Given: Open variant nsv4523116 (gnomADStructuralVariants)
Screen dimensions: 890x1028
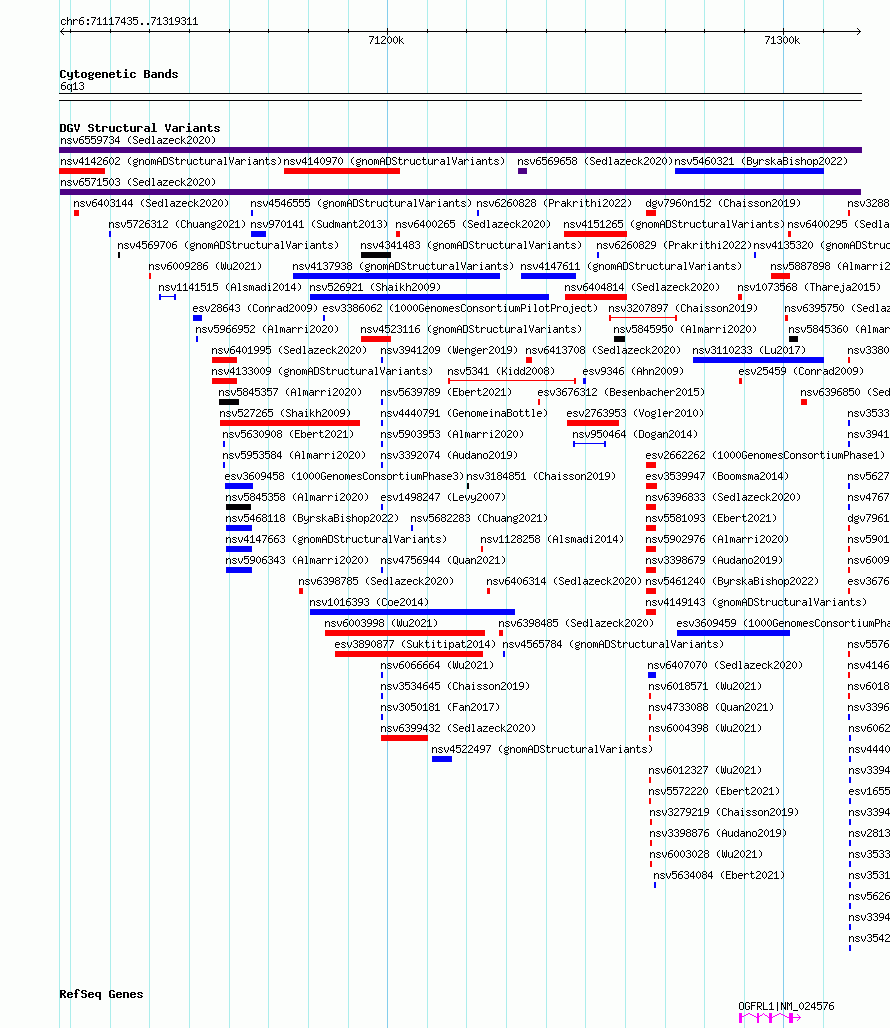Looking at the screenshot, I should point(471,329).
